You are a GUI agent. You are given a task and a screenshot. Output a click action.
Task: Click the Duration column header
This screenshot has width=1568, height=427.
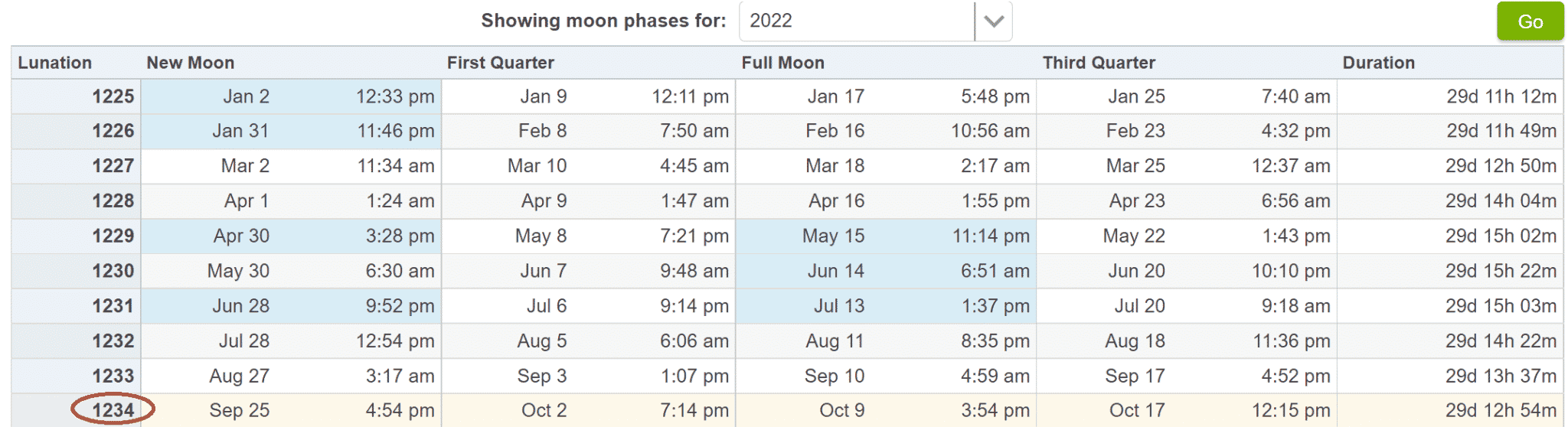[1379, 63]
